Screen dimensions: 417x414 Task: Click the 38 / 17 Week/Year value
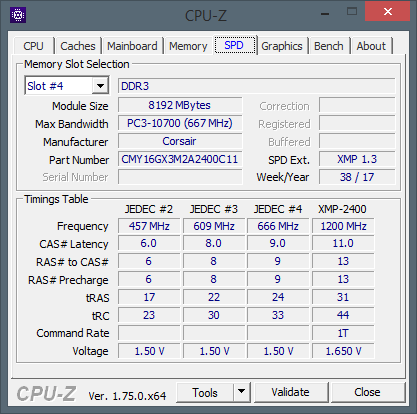point(357,177)
